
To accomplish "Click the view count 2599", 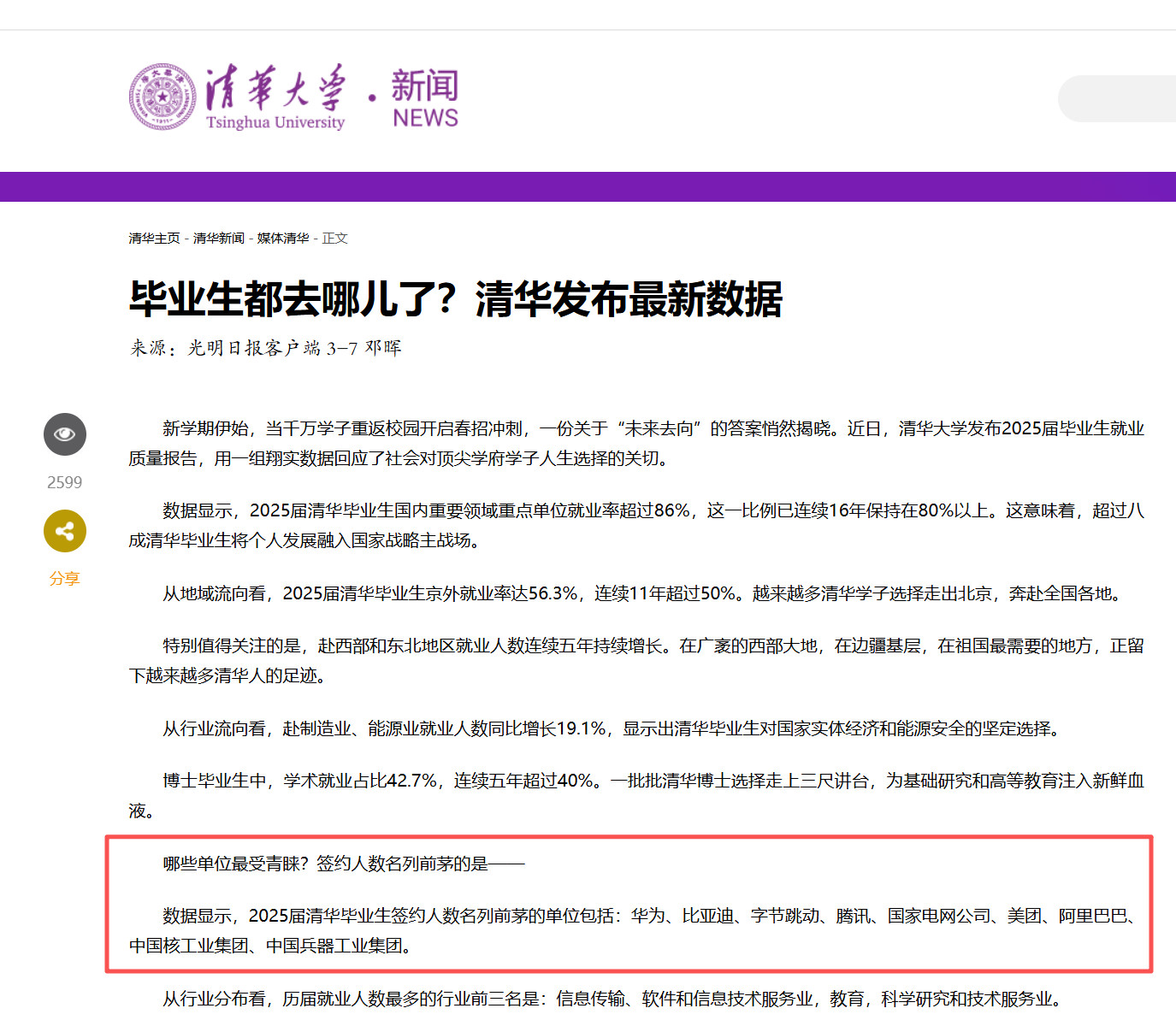I will point(65,482).
